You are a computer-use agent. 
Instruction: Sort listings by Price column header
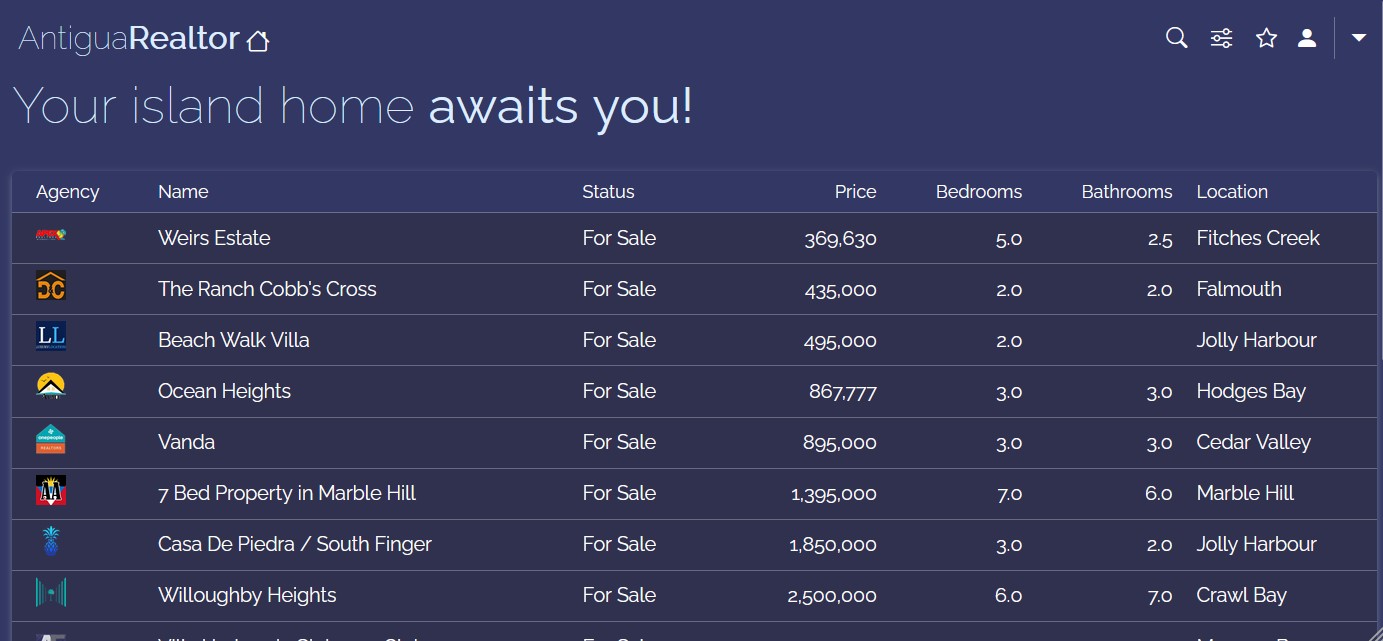[855, 192]
